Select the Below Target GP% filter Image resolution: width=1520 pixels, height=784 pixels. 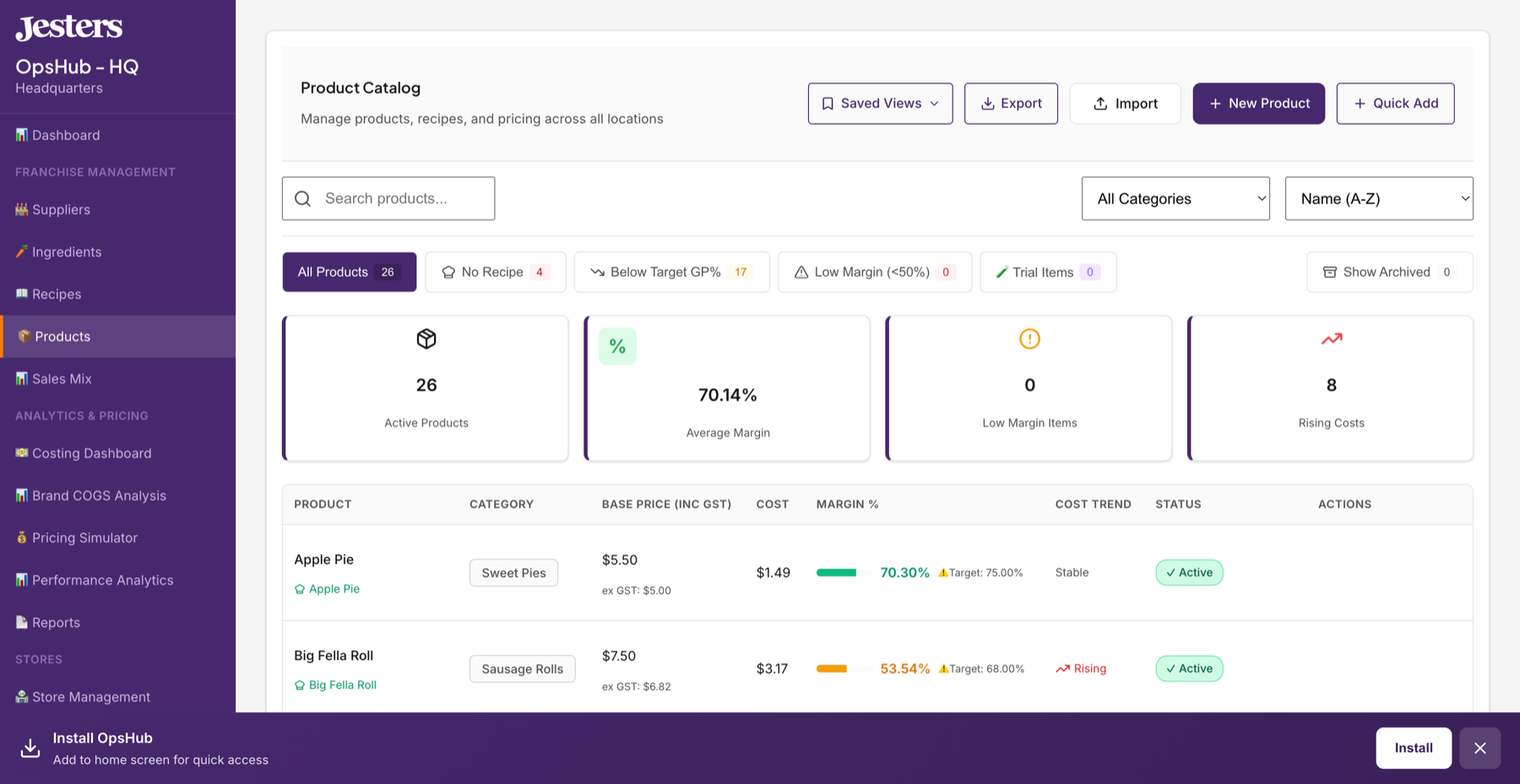(x=671, y=272)
